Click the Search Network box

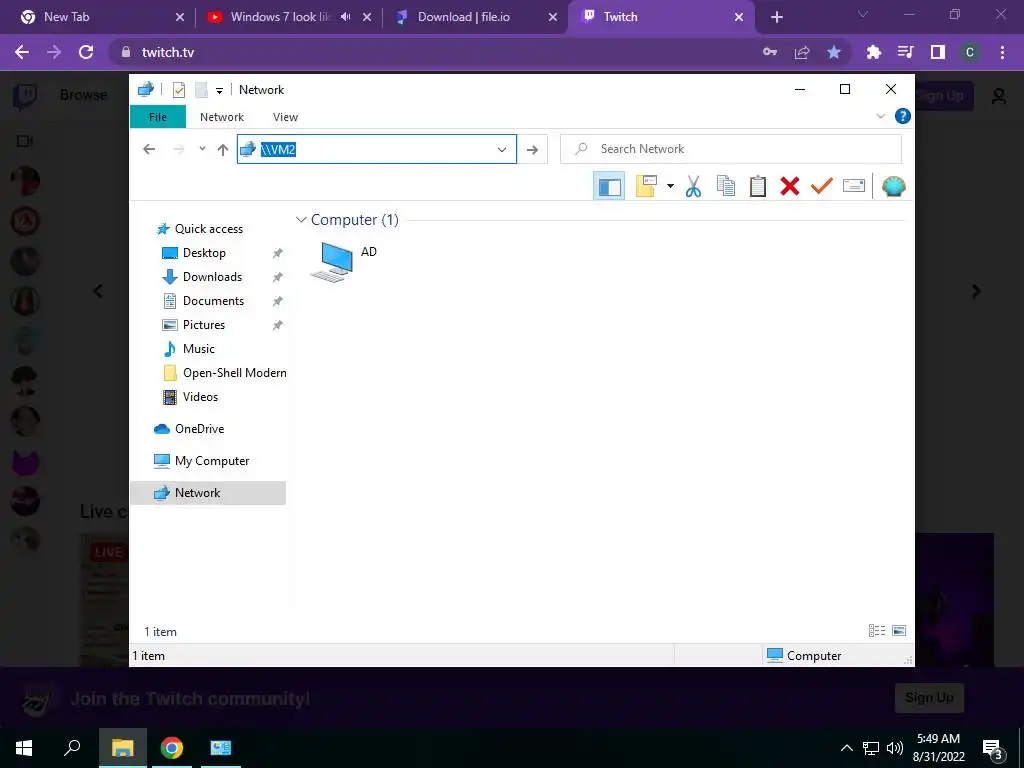(x=731, y=149)
